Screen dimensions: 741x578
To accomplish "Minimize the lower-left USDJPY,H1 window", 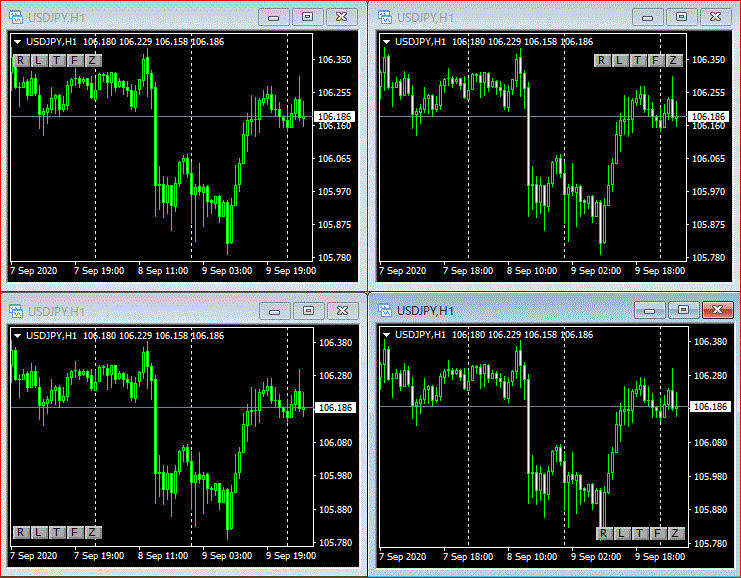I will tap(275, 311).
